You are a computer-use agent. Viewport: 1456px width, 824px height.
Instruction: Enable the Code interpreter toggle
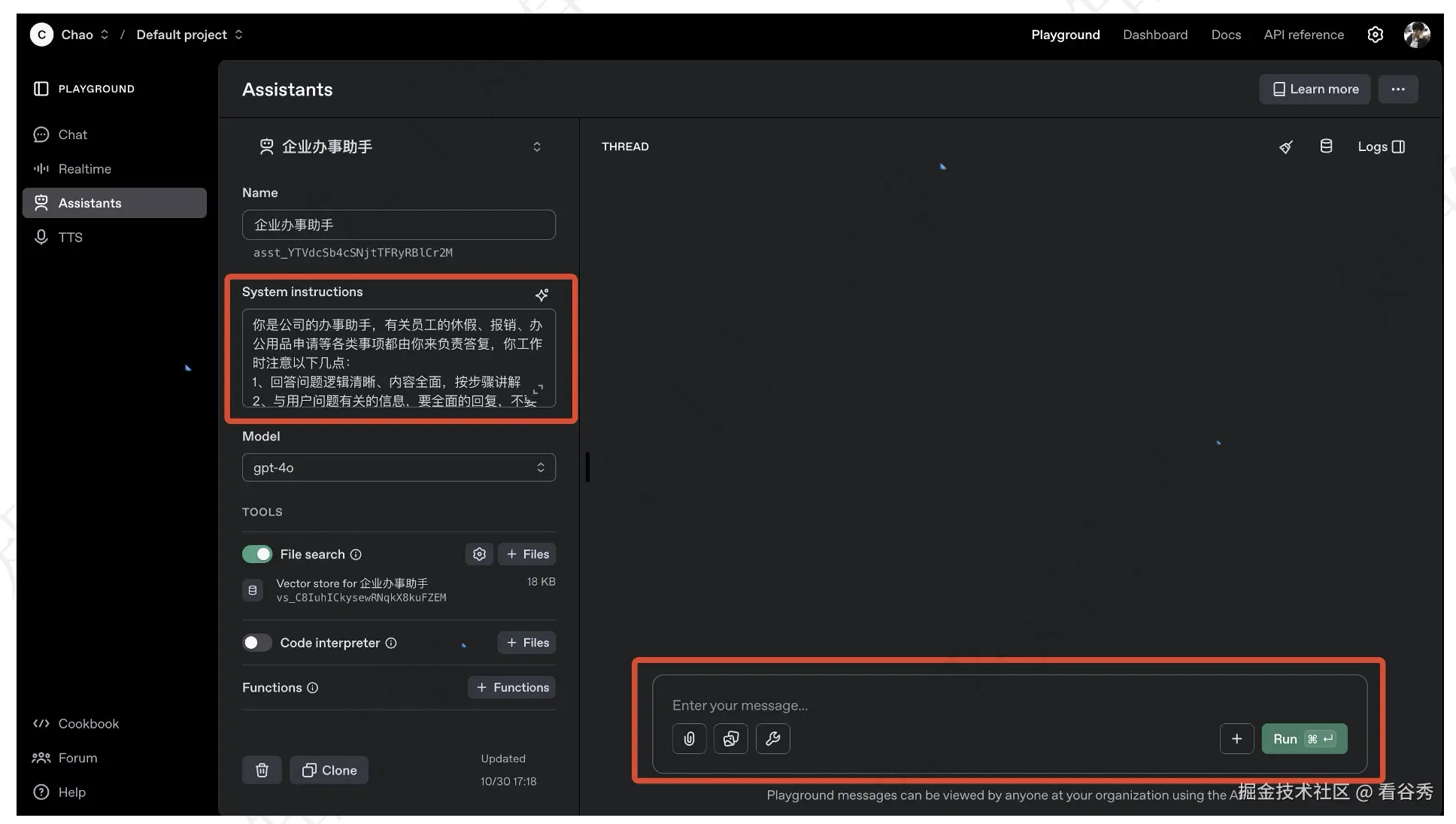click(257, 643)
